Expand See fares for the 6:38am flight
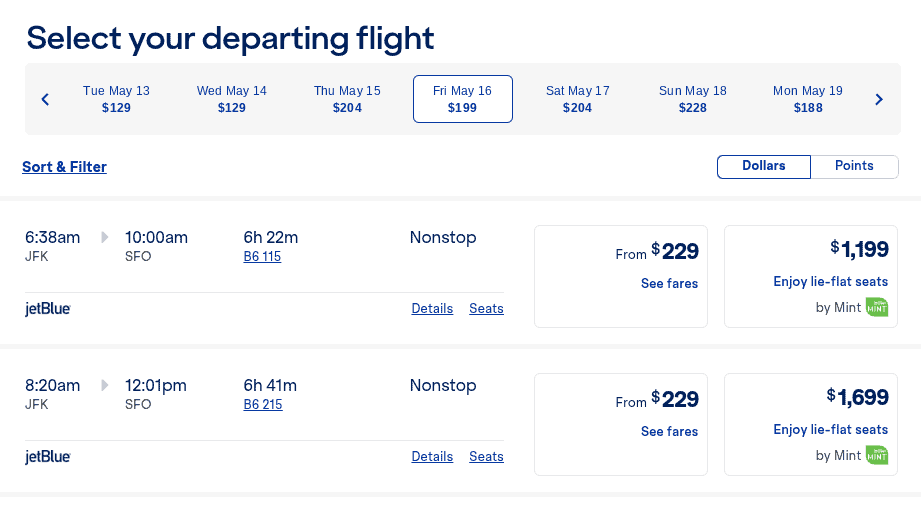Viewport: 921px width, 511px height. [x=669, y=284]
